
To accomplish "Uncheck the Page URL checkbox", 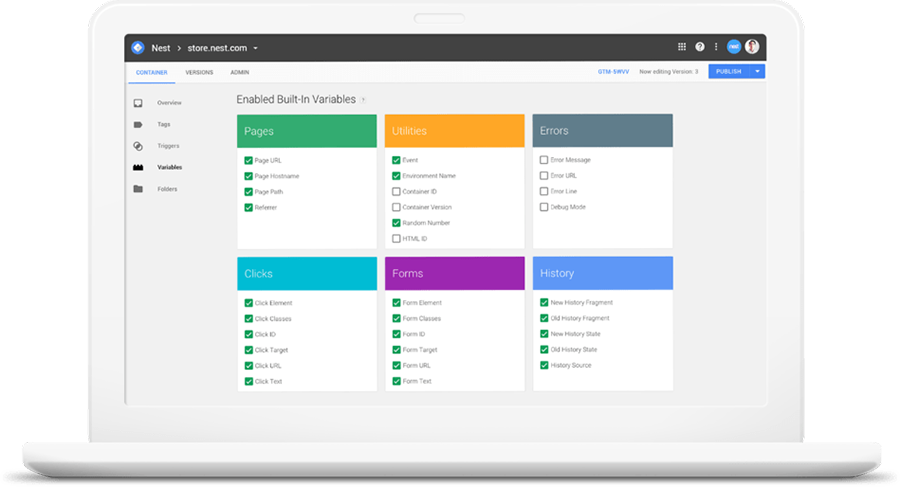I will coord(248,160).
